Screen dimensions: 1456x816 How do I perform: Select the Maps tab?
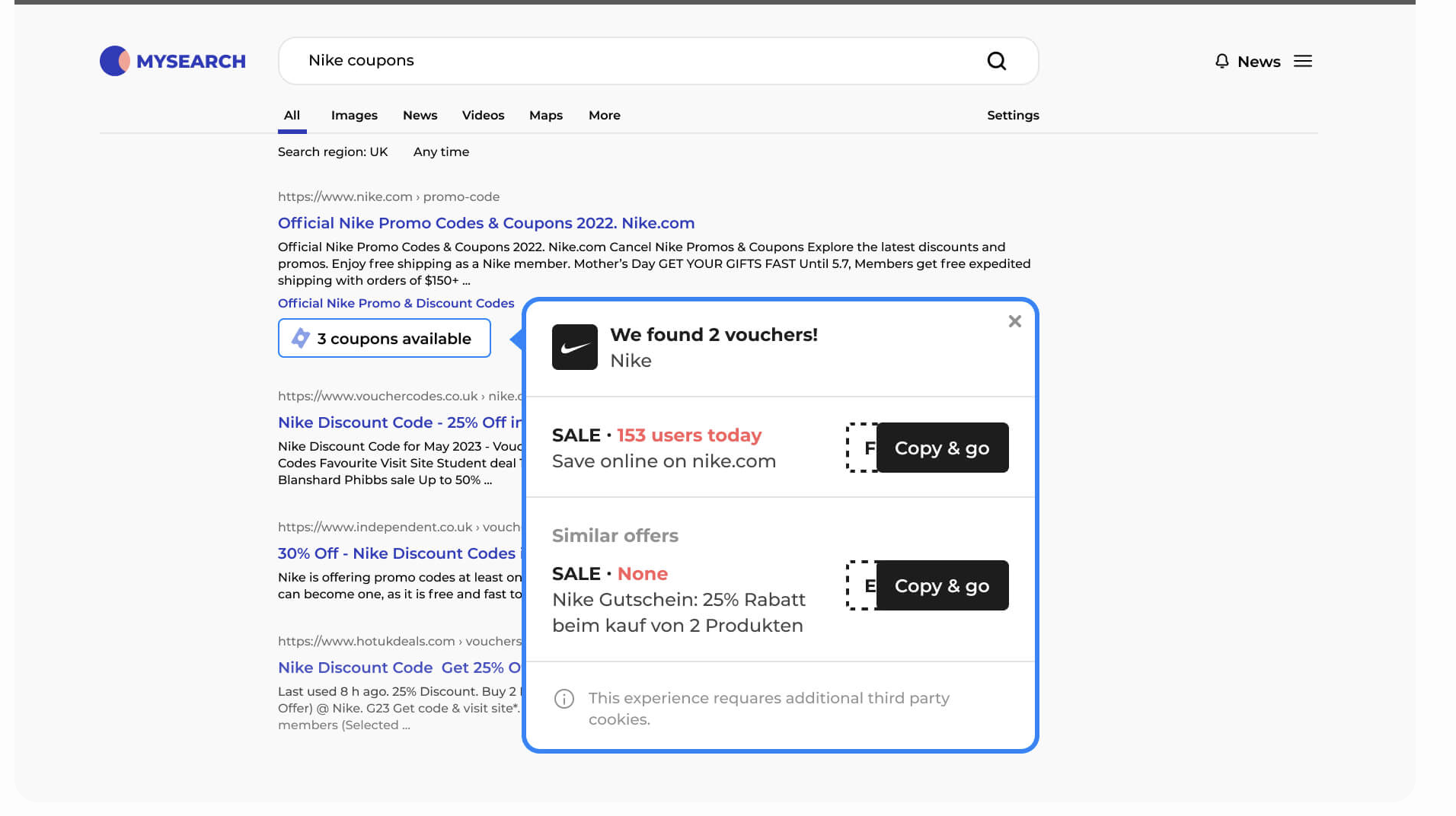545,115
